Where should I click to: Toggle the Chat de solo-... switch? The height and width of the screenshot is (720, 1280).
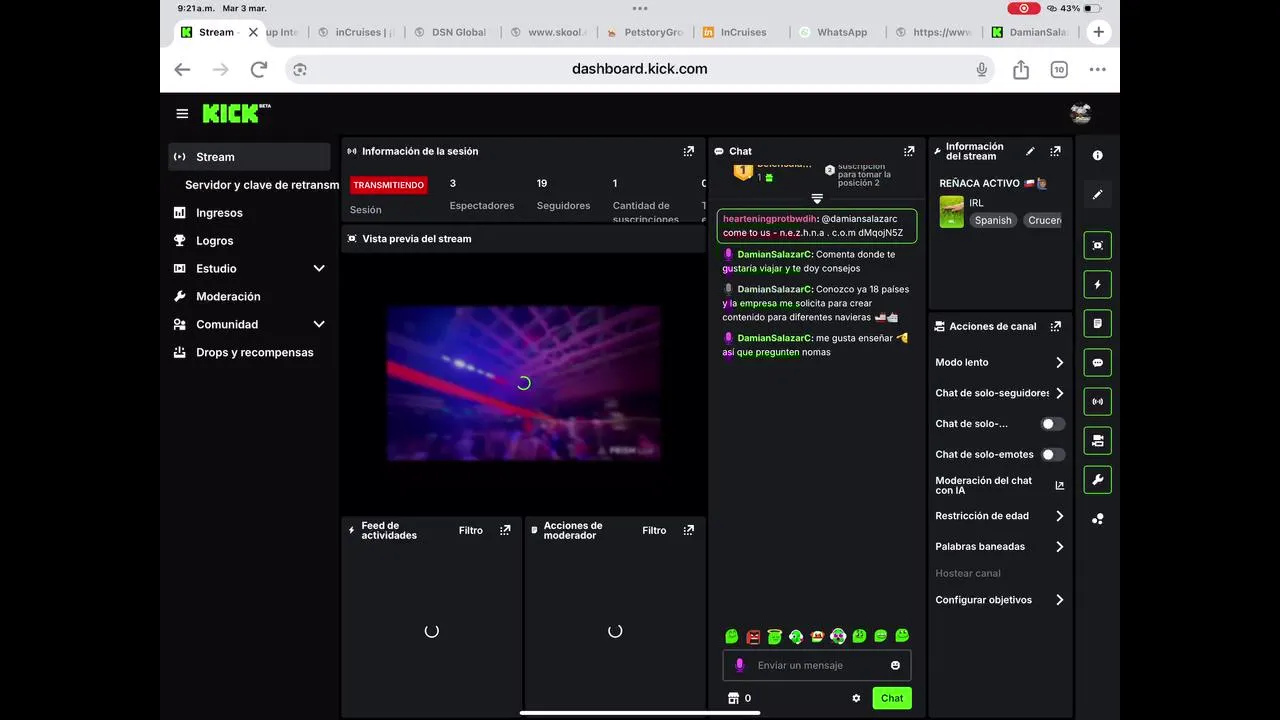tap(1052, 424)
